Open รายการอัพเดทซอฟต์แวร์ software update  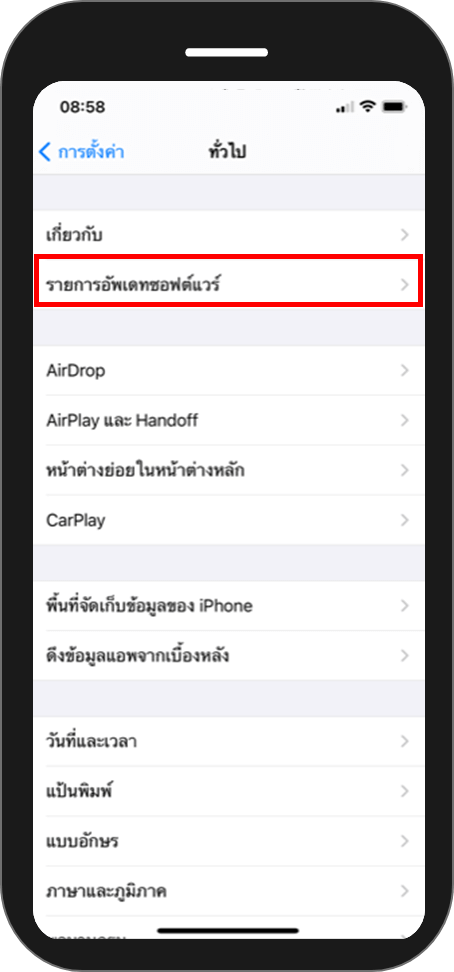(229, 285)
